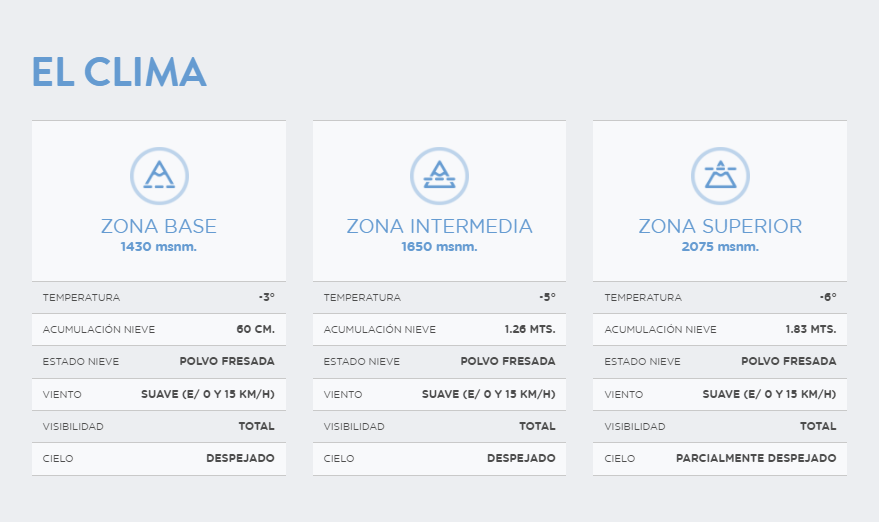Click the Zona Superior mountain icon
Screen dimensions: 879x522
click(x=720, y=176)
